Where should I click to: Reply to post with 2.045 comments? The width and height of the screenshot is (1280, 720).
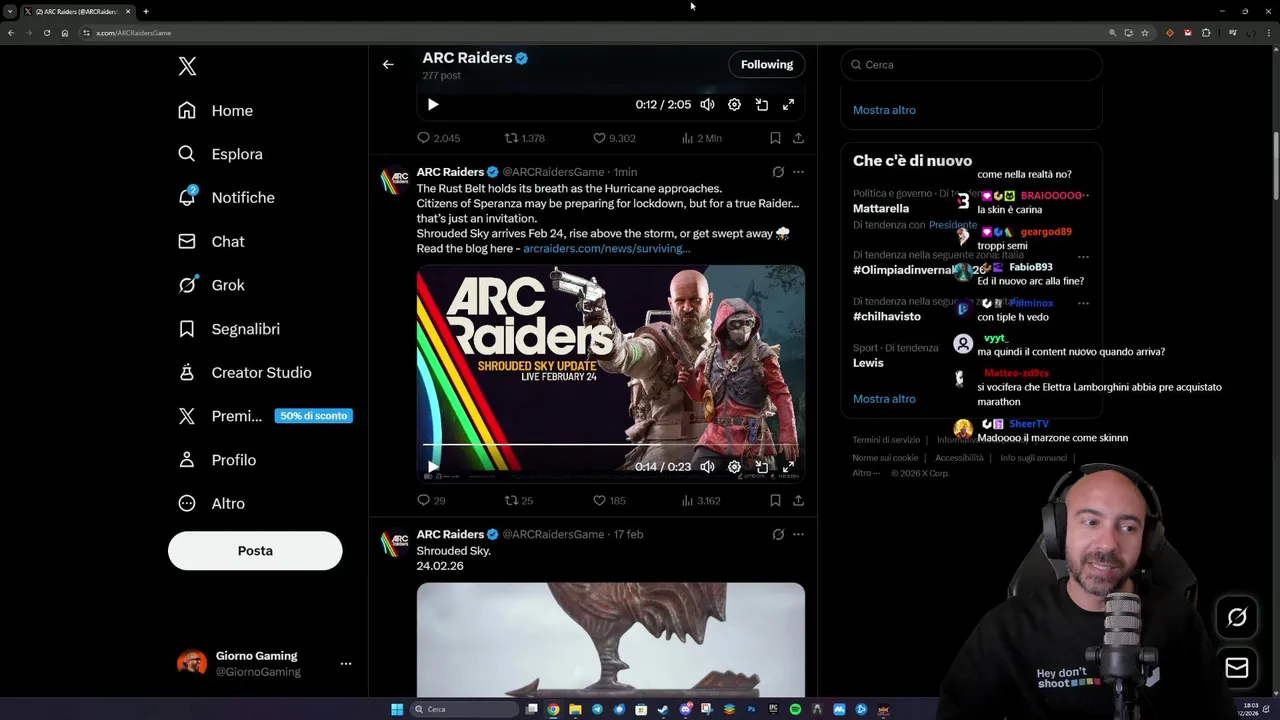click(438, 138)
